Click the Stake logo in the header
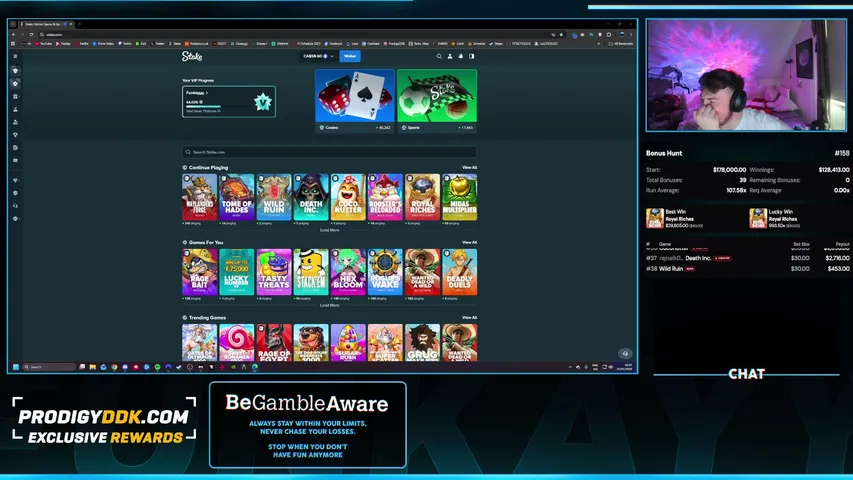 [x=191, y=56]
